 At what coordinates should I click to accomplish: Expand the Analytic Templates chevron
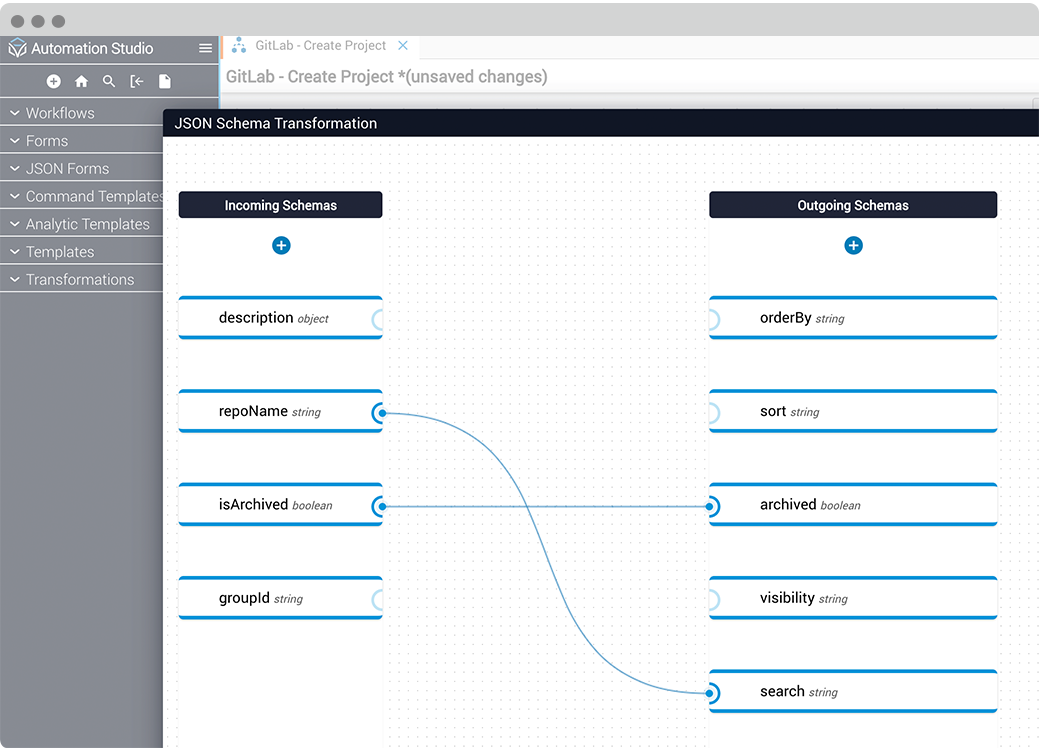(14, 225)
